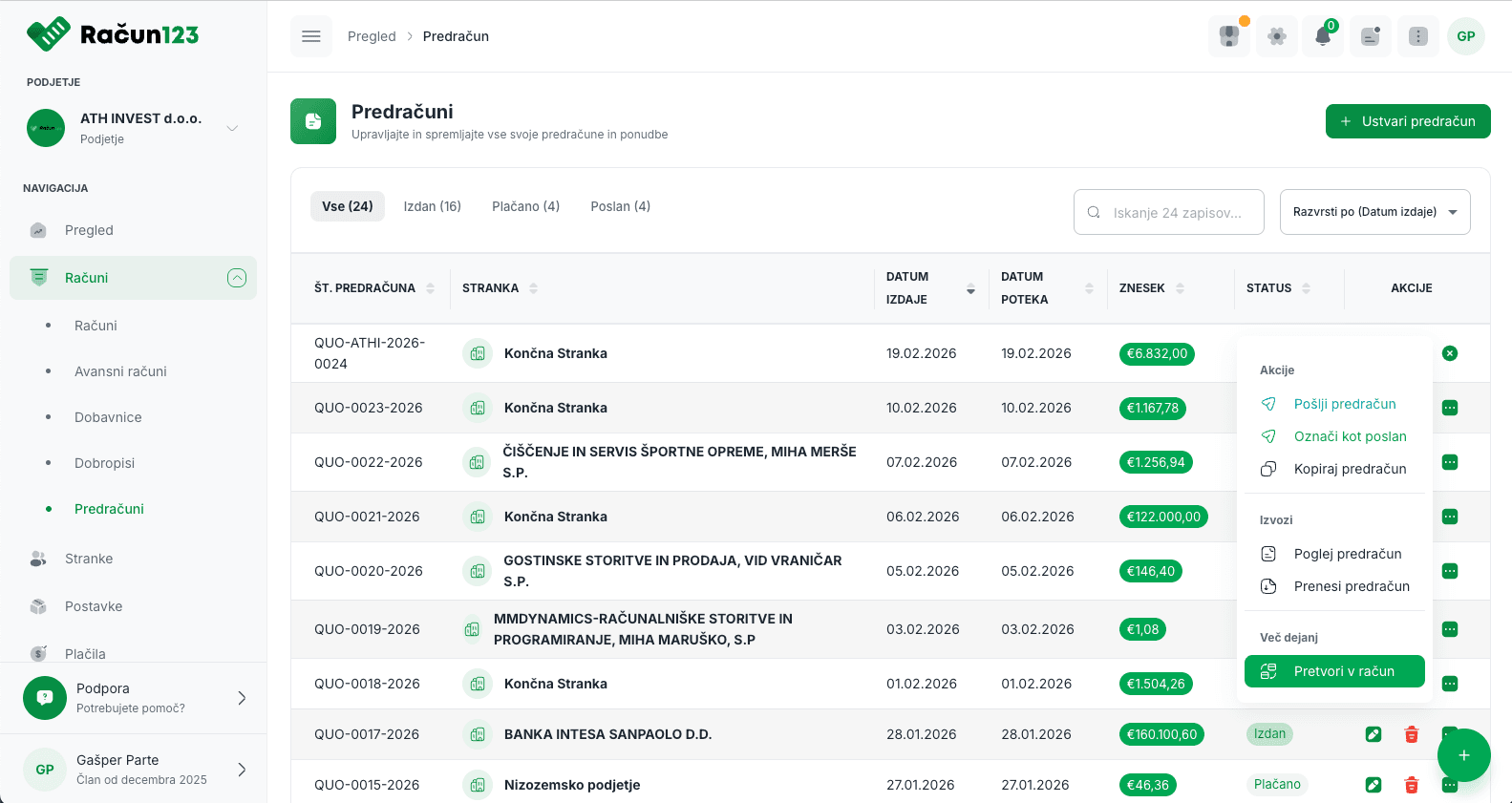
Task: Open three-dot actions for QUO-0023-2026 row
Action: point(1450,408)
